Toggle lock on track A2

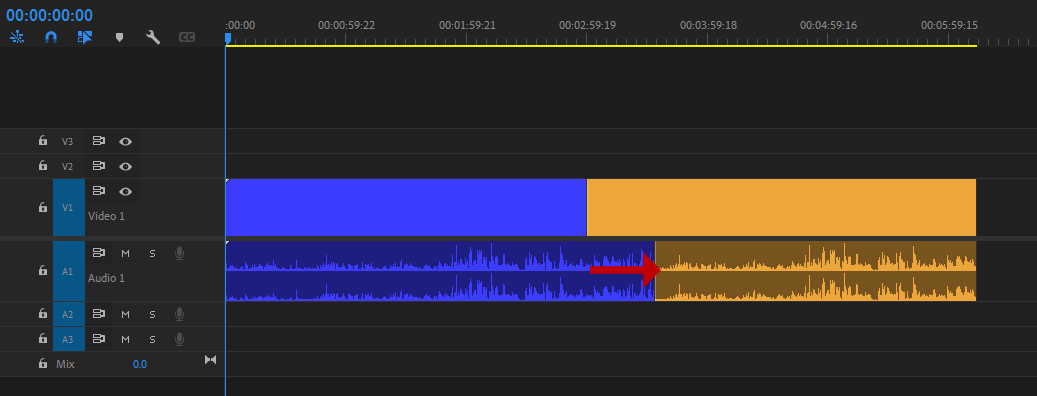[x=43, y=313]
